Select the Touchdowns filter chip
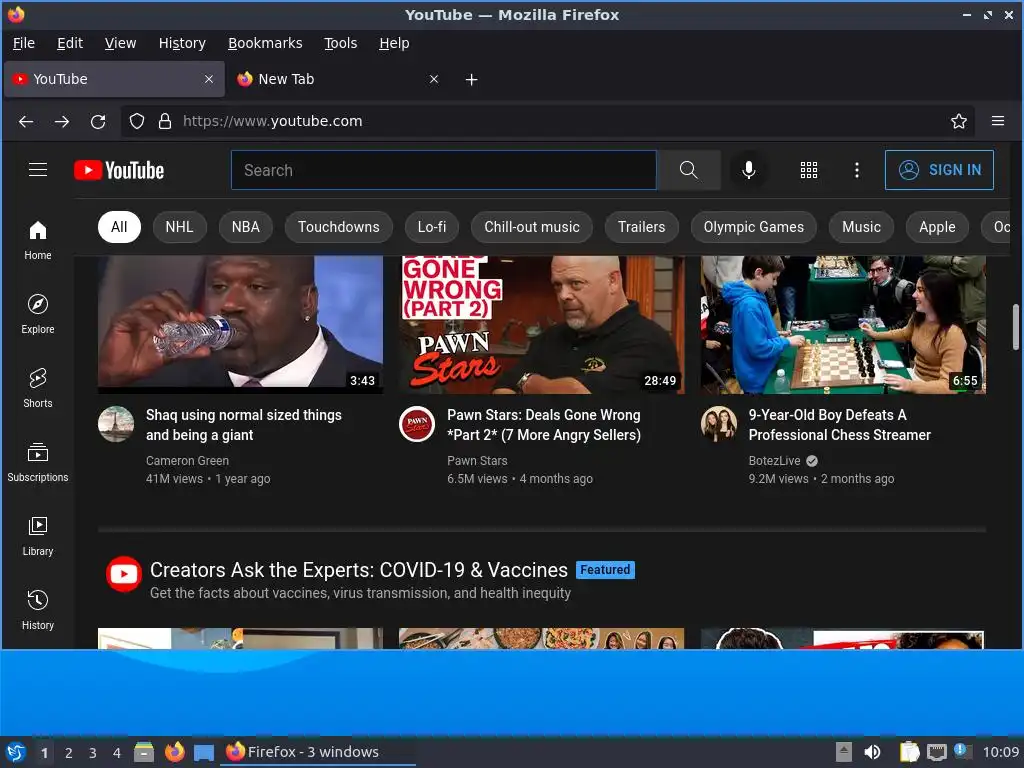 coord(338,227)
